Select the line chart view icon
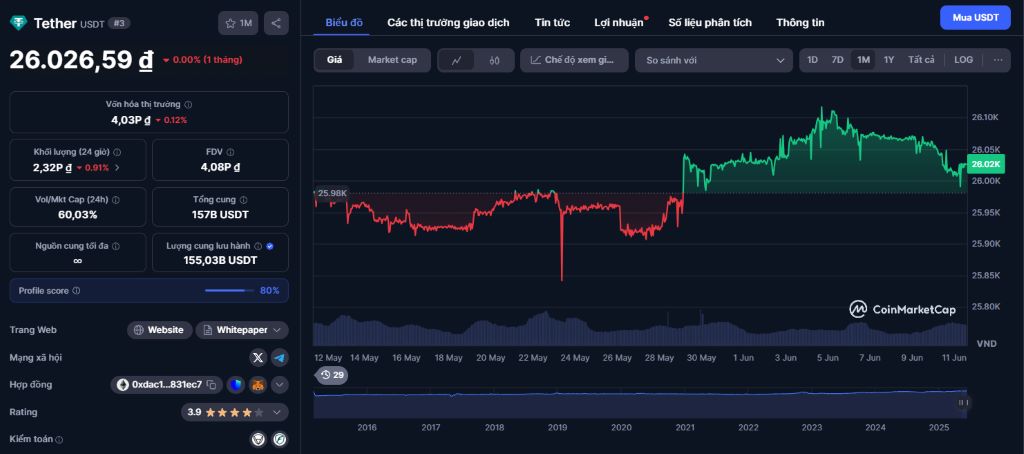The image size is (1024, 454). [x=457, y=60]
